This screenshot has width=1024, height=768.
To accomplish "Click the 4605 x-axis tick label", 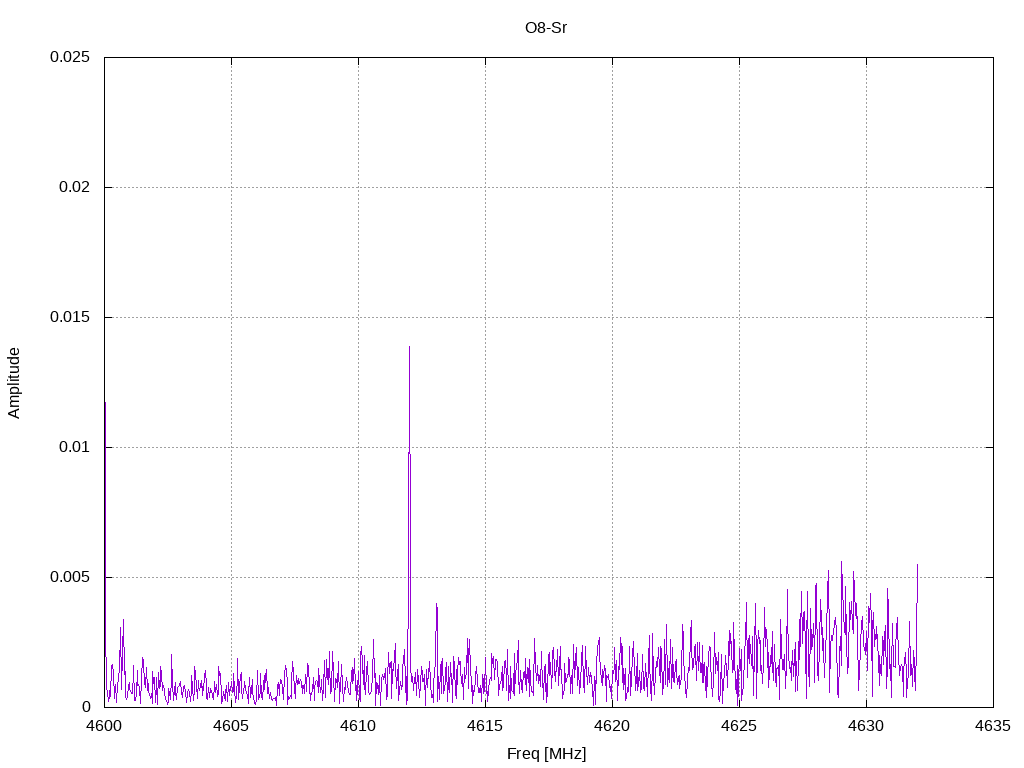I will (231, 726).
